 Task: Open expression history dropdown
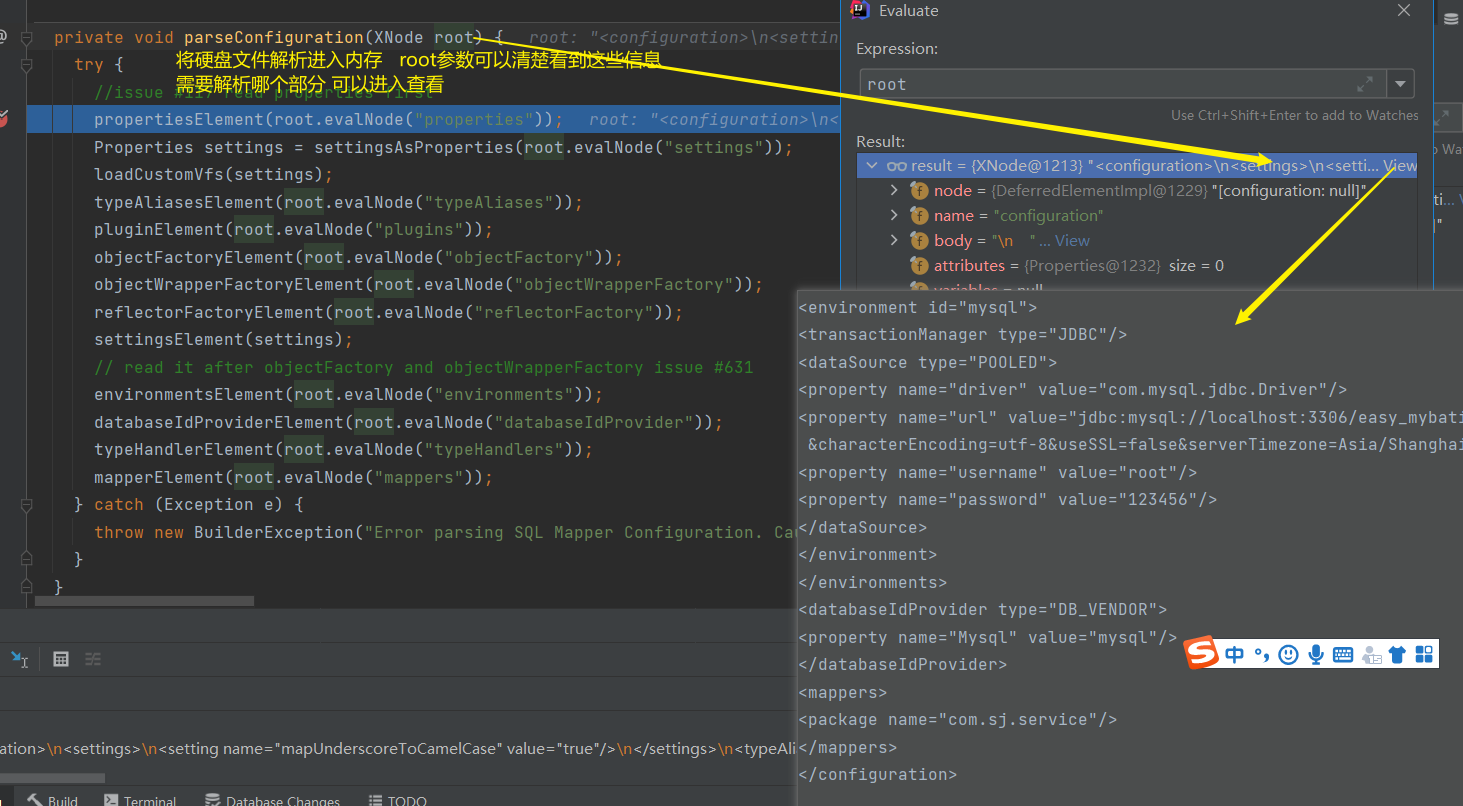pos(1401,84)
